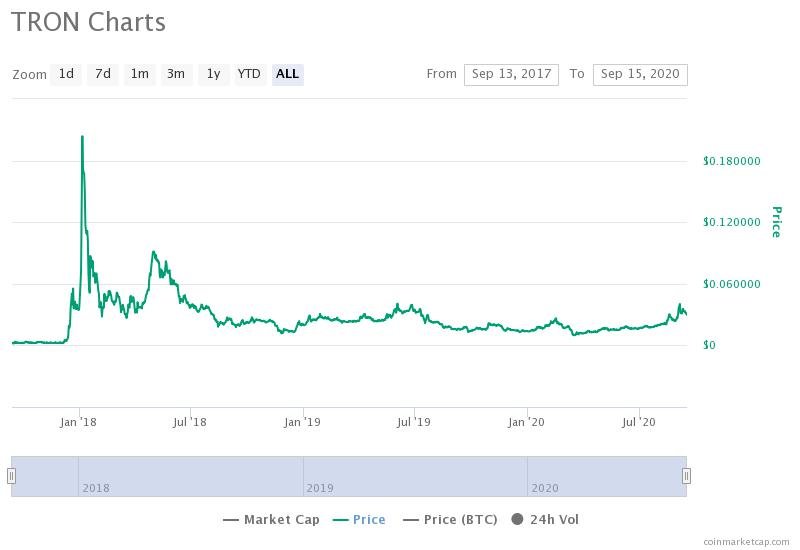
Task: Click the Jan '19 axis label
Action: point(302,422)
